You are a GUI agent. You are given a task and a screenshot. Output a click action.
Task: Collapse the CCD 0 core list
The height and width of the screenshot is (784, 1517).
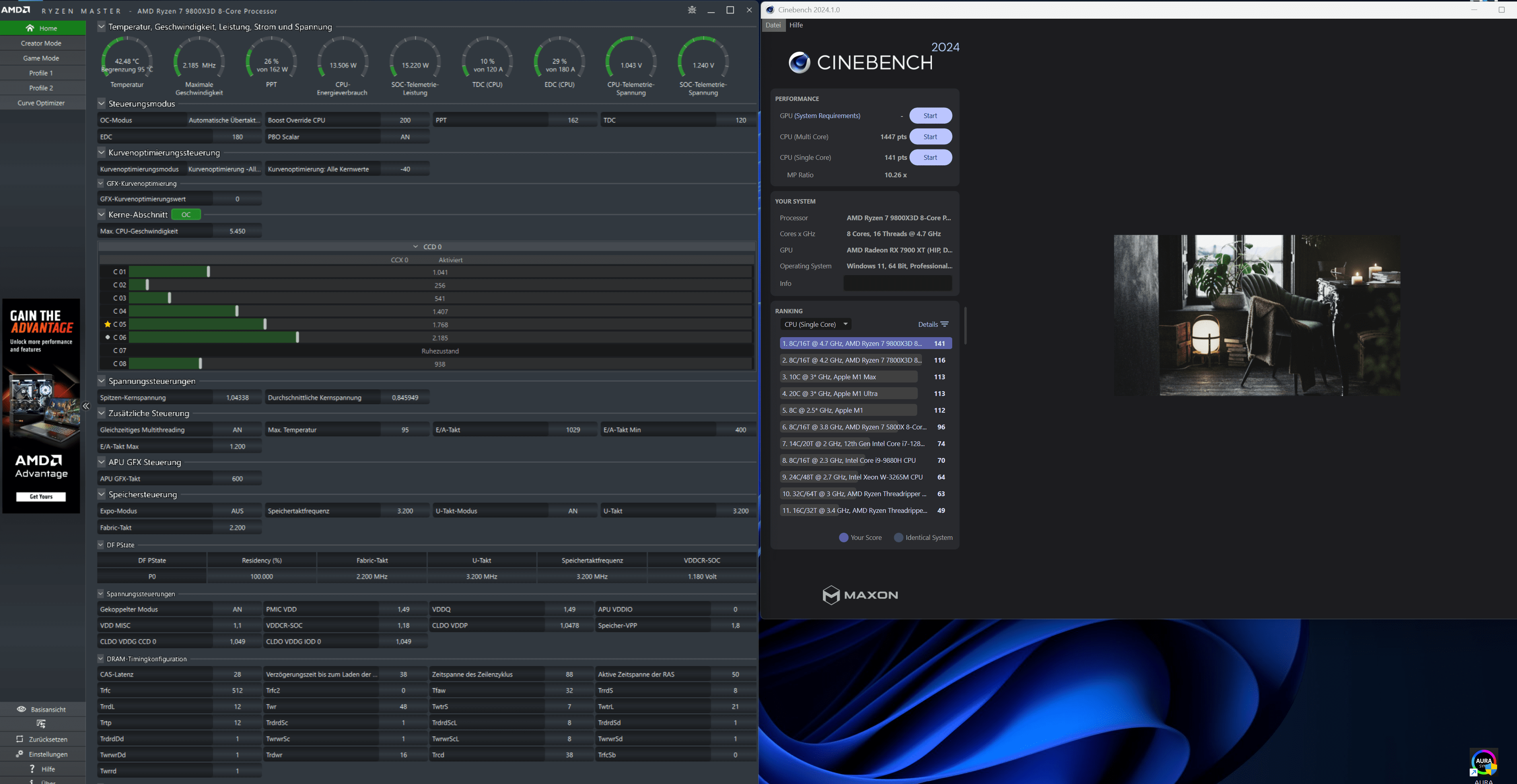(x=415, y=246)
